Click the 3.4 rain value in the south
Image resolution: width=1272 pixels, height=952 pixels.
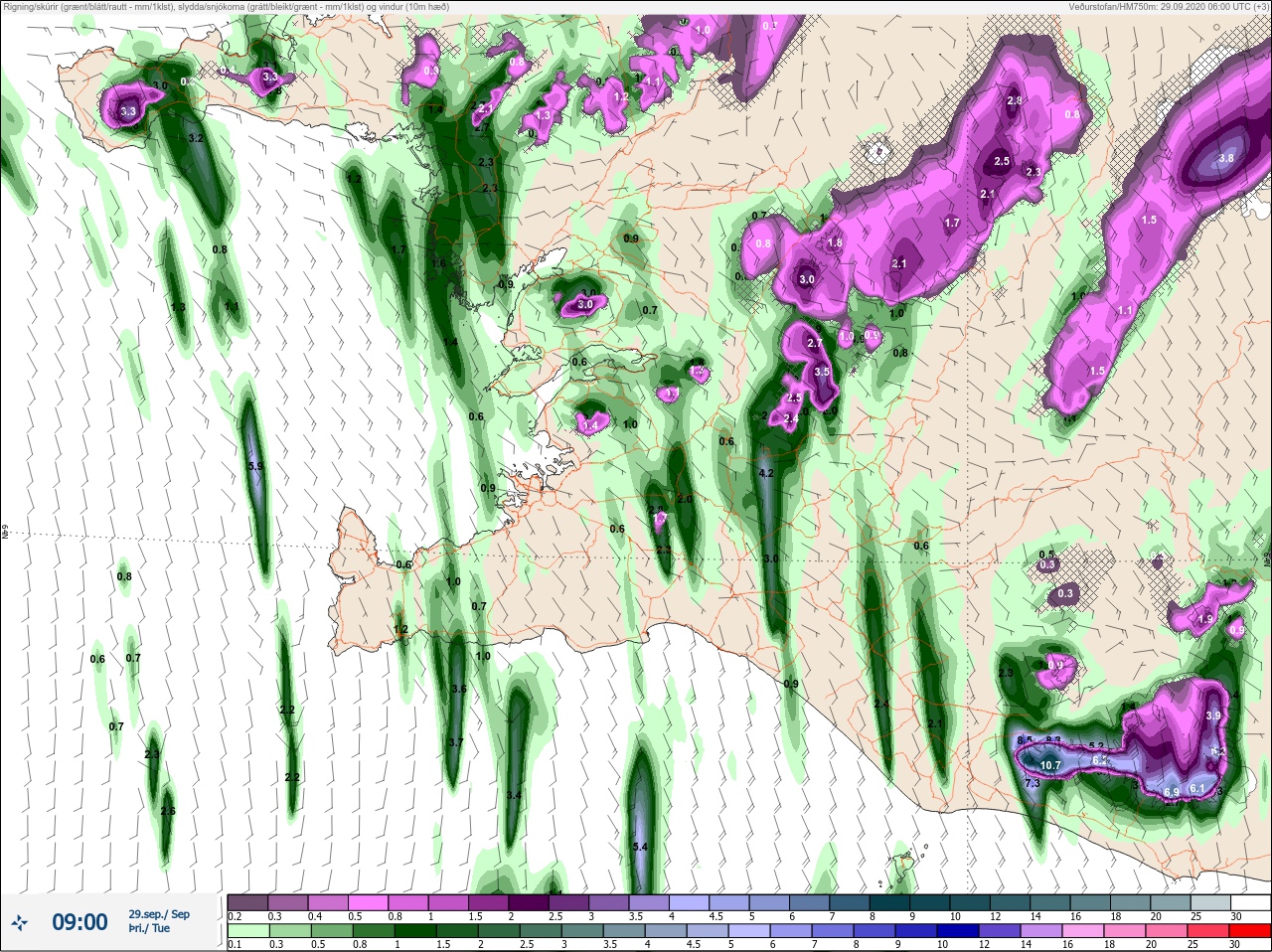coord(514,796)
